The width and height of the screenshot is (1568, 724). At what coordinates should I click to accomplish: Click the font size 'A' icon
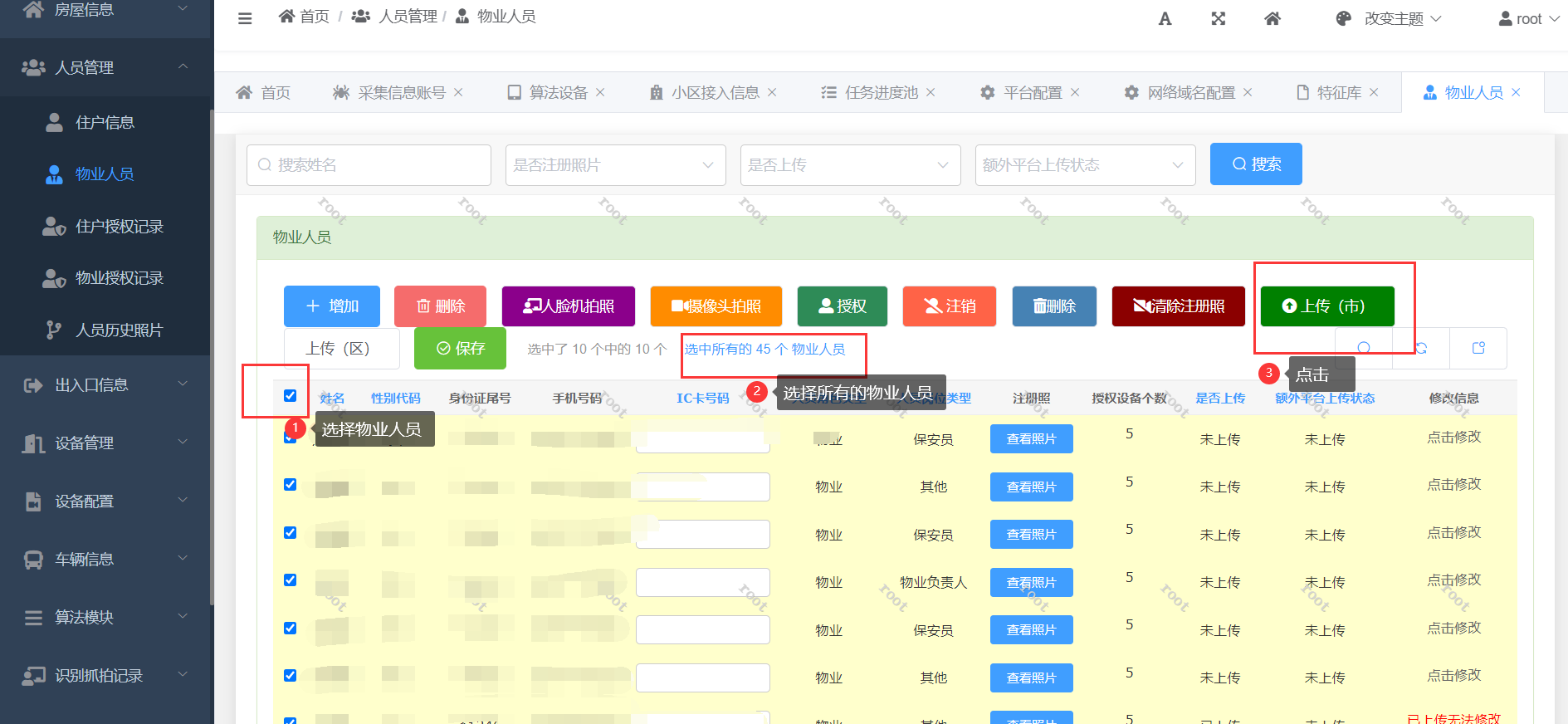click(x=1165, y=18)
